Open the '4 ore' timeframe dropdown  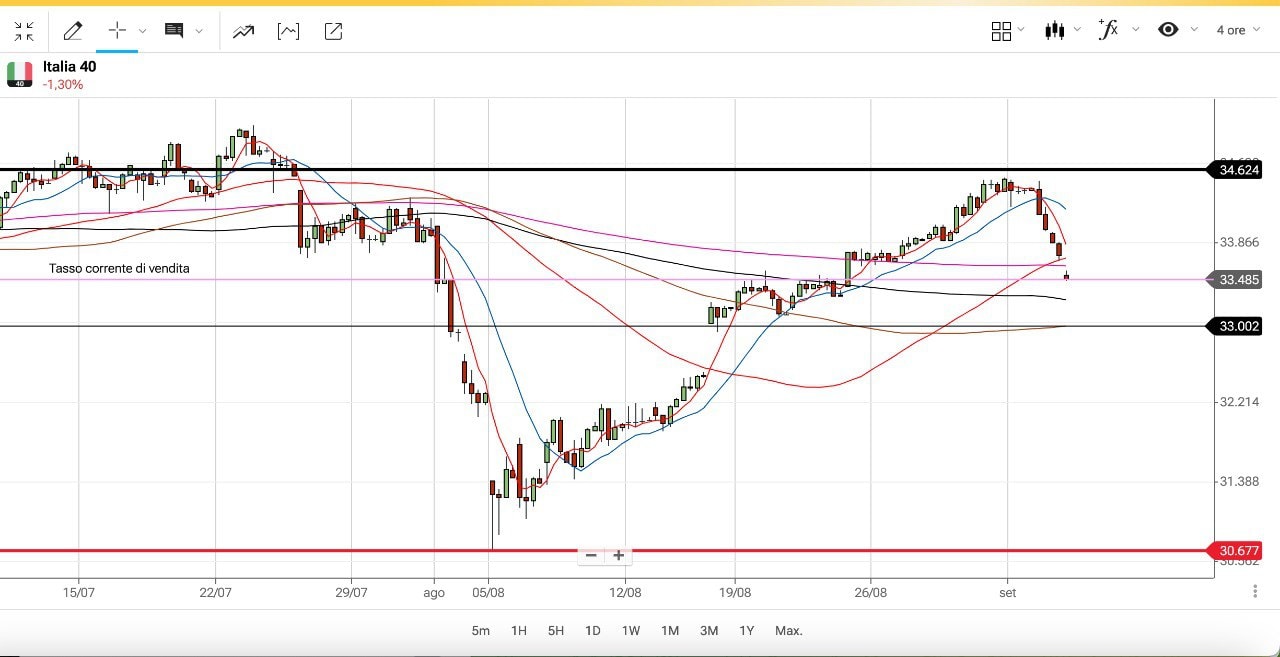click(1236, 30)
